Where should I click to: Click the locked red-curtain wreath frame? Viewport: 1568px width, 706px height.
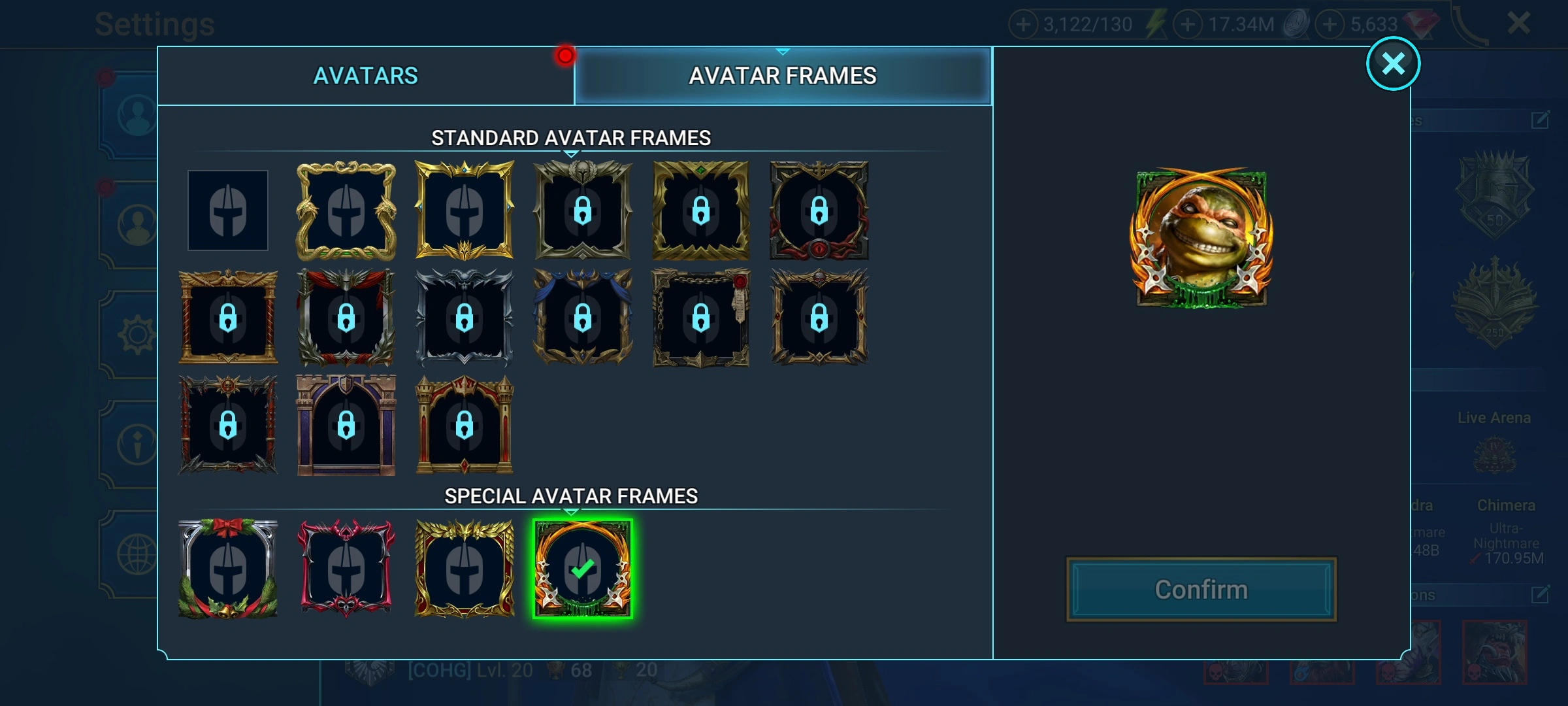pos(346,318)
